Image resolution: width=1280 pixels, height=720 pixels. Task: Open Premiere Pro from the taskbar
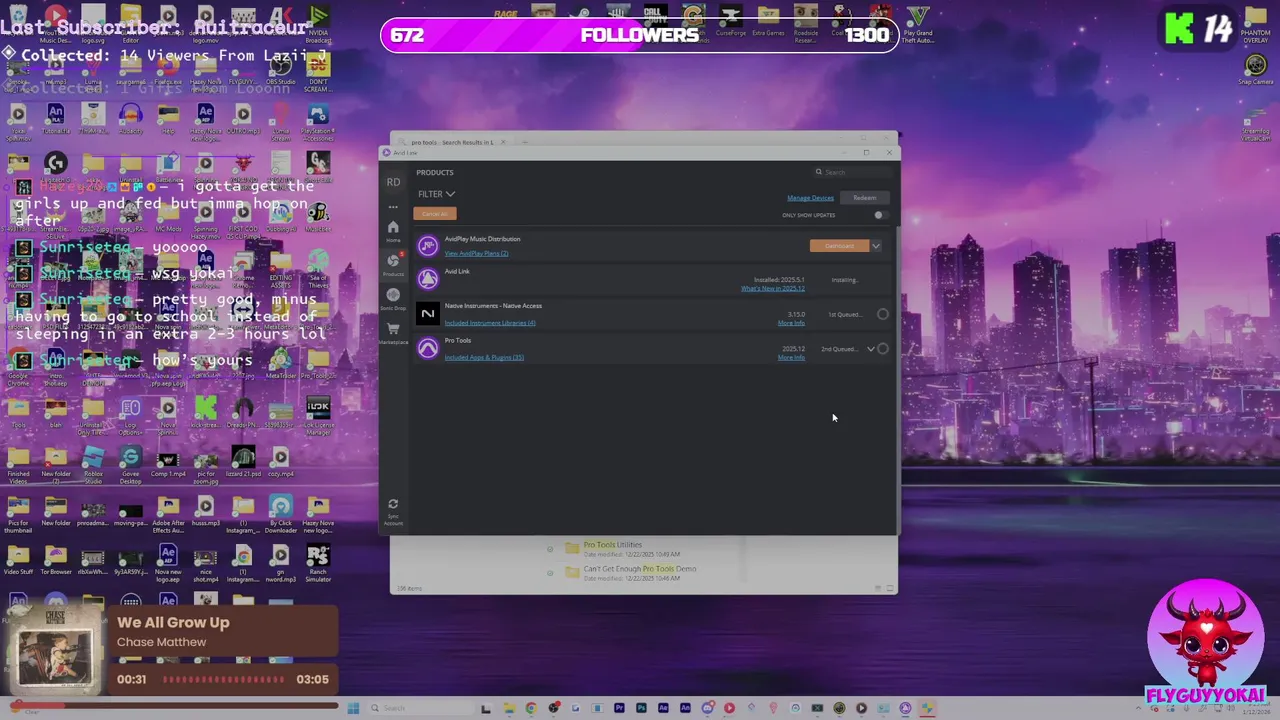tap(619, 708)
